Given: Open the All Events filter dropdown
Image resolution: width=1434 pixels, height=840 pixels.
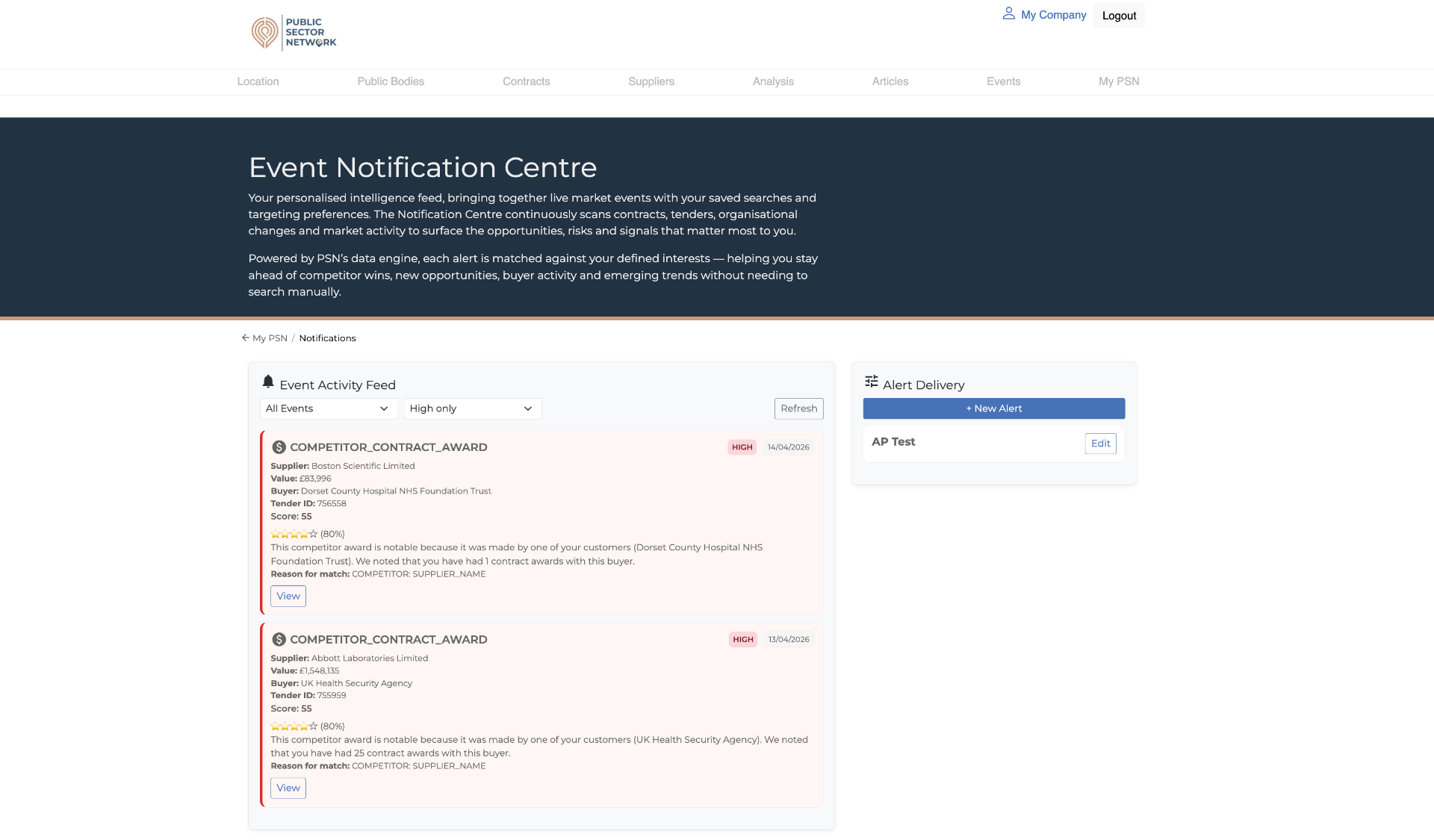Looking at the screenshot, I should coord(329,408).
